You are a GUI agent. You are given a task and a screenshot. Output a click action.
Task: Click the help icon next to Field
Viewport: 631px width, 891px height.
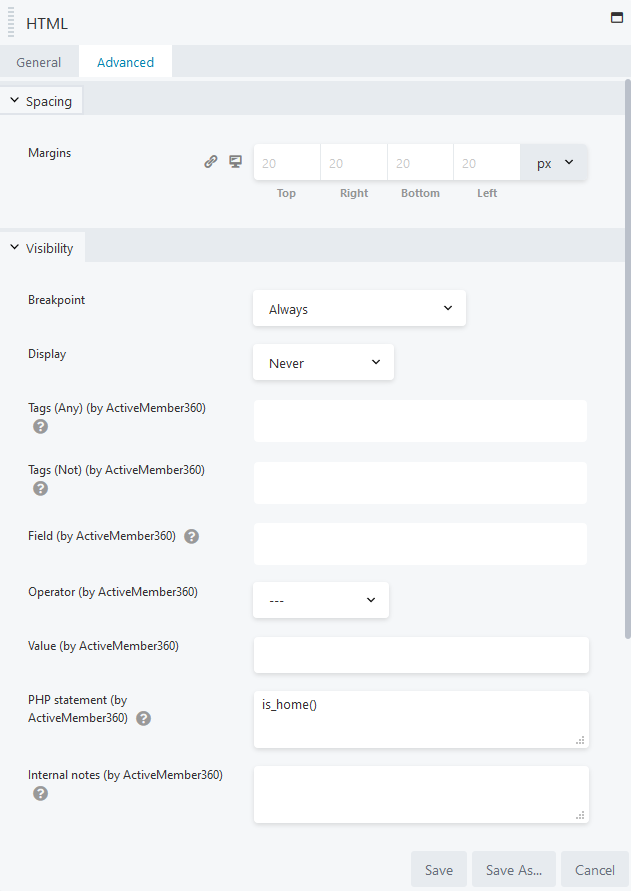coord(191,536)
